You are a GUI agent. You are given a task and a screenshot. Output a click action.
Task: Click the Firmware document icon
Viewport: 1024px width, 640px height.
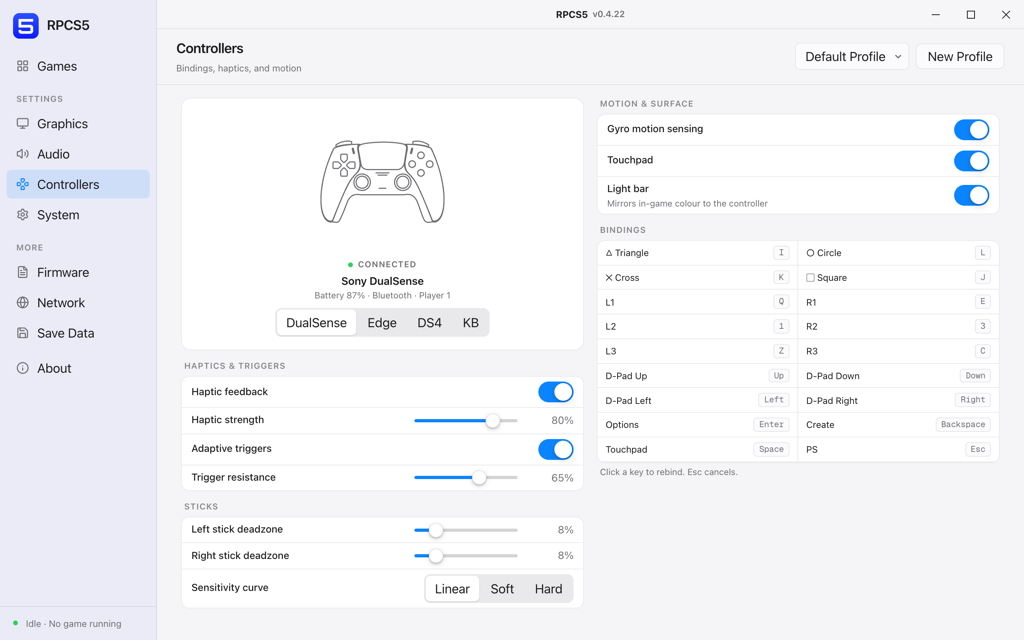pyautogui.click(x=23, y=272)
